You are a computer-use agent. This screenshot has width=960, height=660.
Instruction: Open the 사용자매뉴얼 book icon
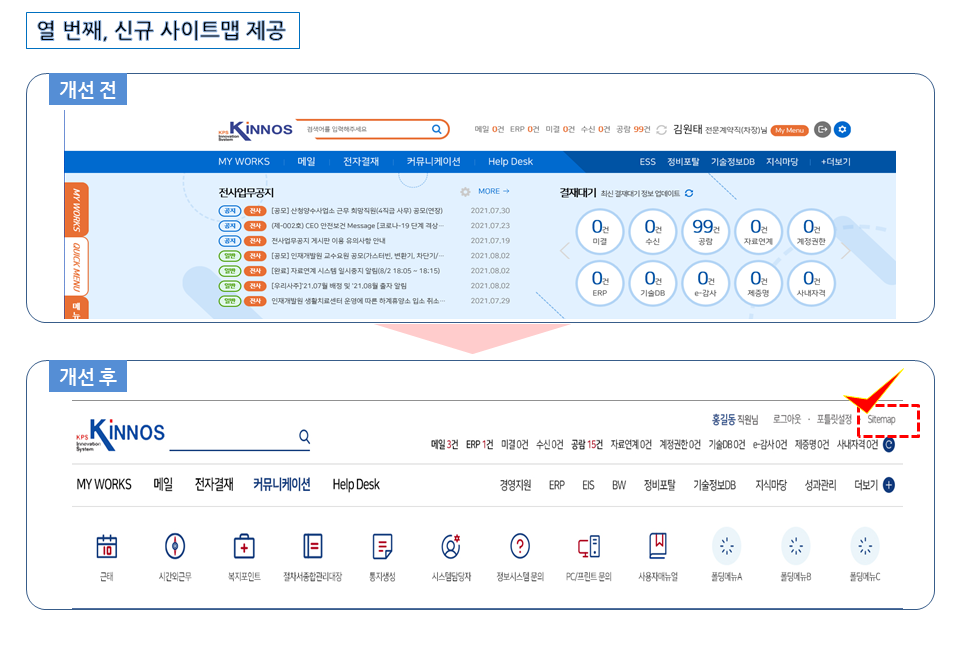[658, 545]
